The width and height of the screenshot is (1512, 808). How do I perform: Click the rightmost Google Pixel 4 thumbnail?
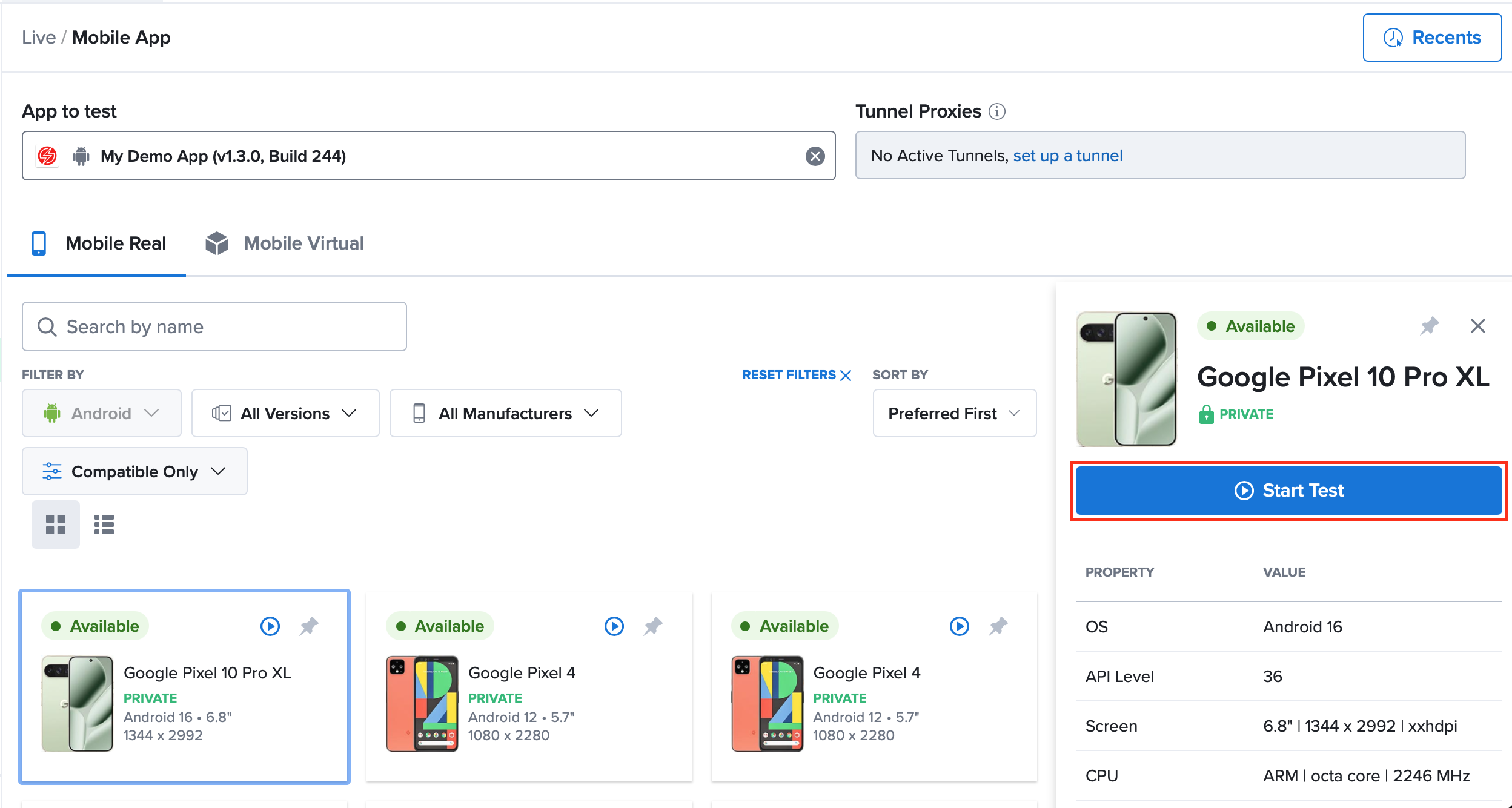(768, 704)
